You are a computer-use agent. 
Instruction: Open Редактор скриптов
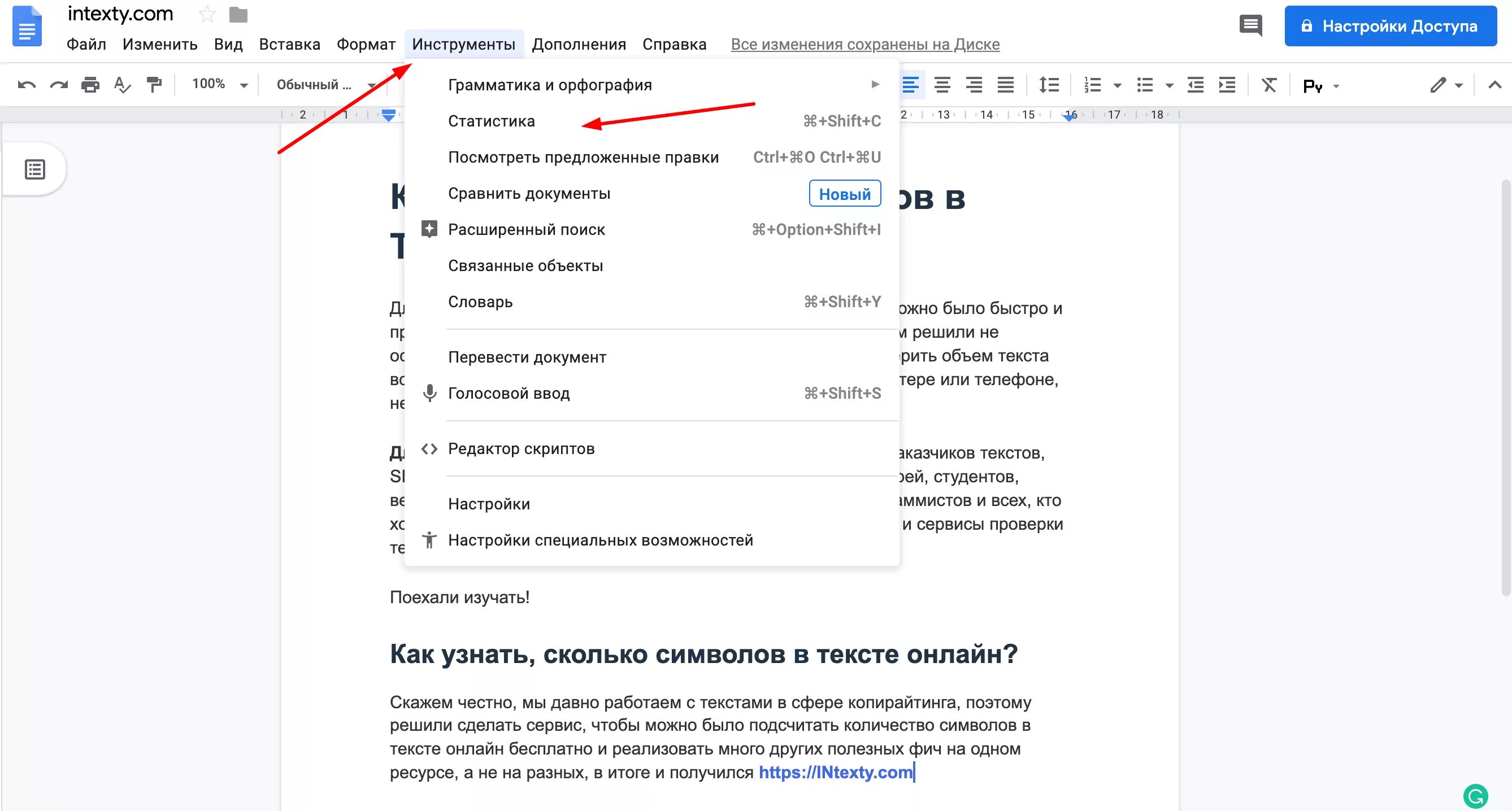click(651, 448)
